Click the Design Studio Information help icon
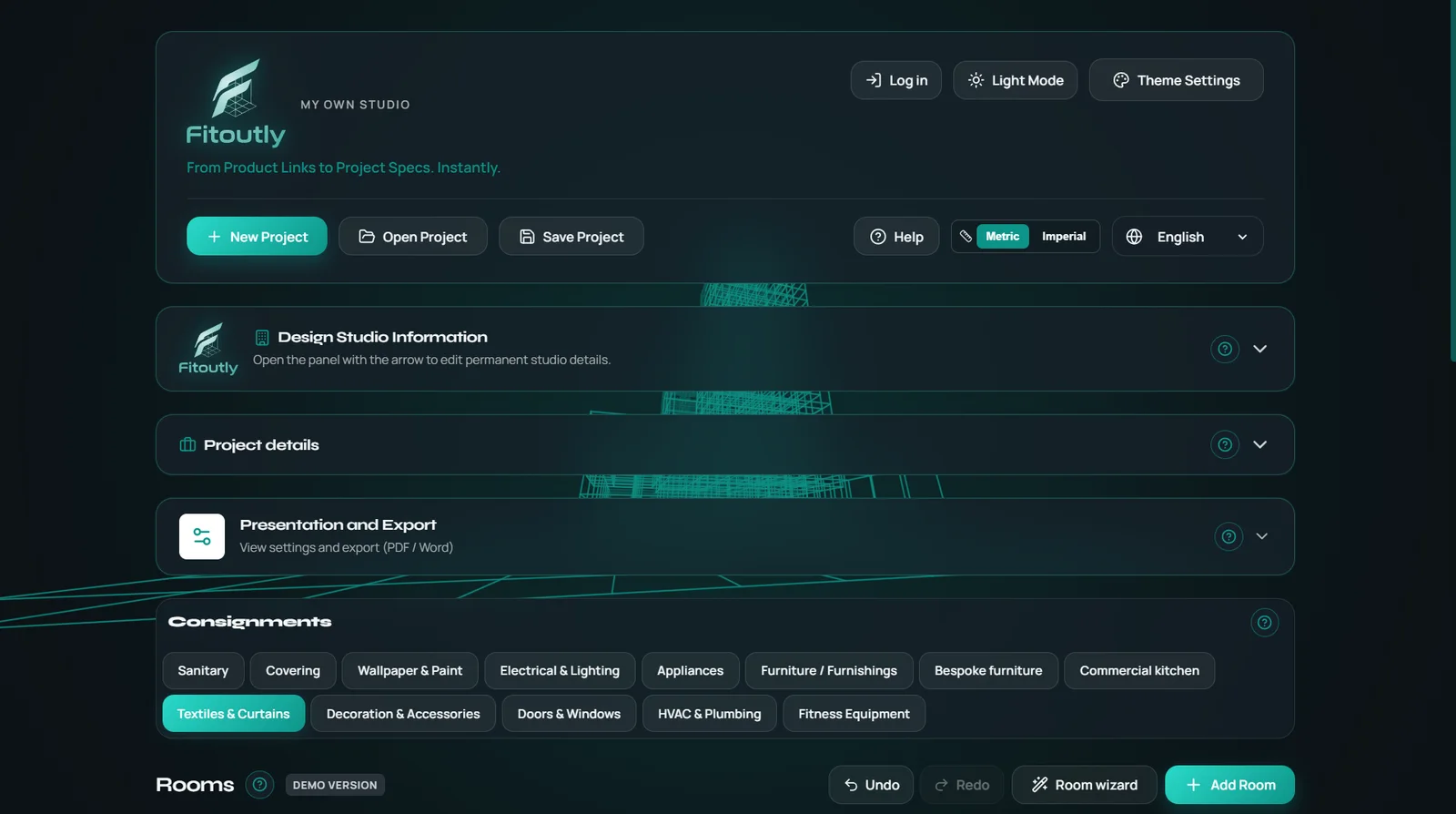Image resolution: width=1456 pixels, height=814 pixels. pos(1225,349)
